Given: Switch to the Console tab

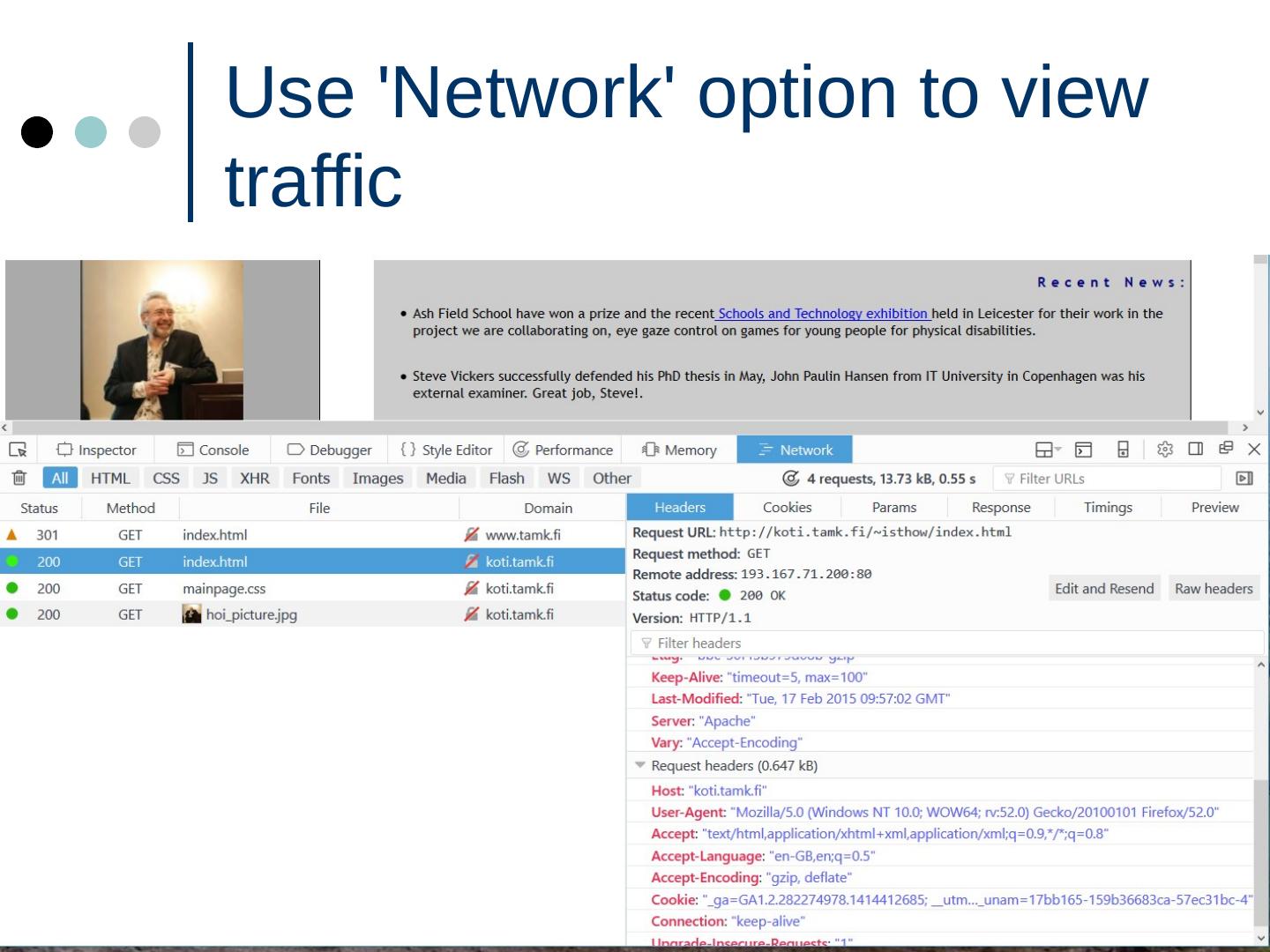Looking at the screenshot, I should coord(213,450).
